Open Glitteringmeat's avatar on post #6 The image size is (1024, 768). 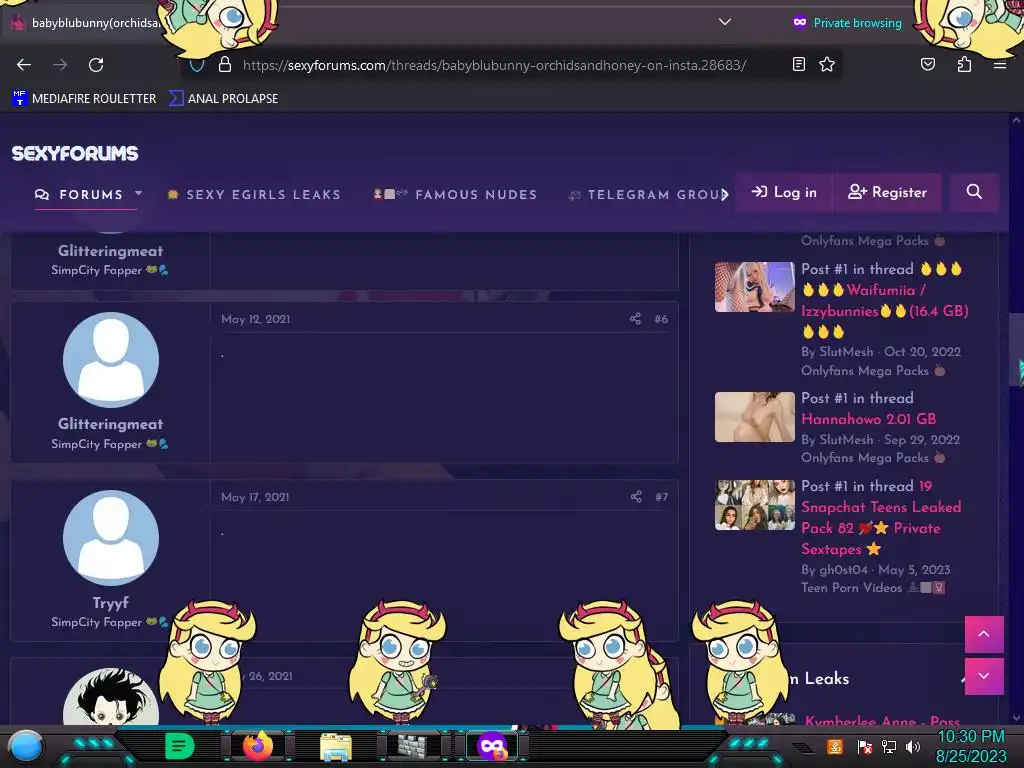click(111, 360)
